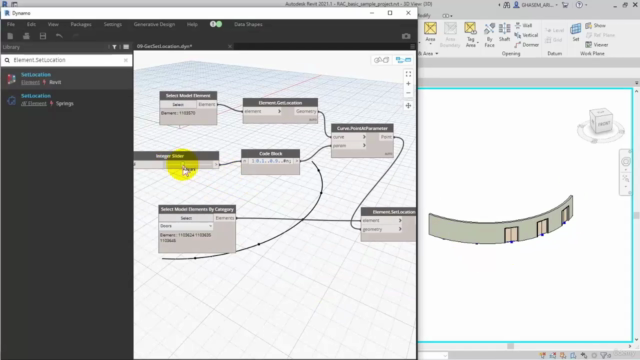Select SetLocation Element Revit search result

click(x=67, y=78)
